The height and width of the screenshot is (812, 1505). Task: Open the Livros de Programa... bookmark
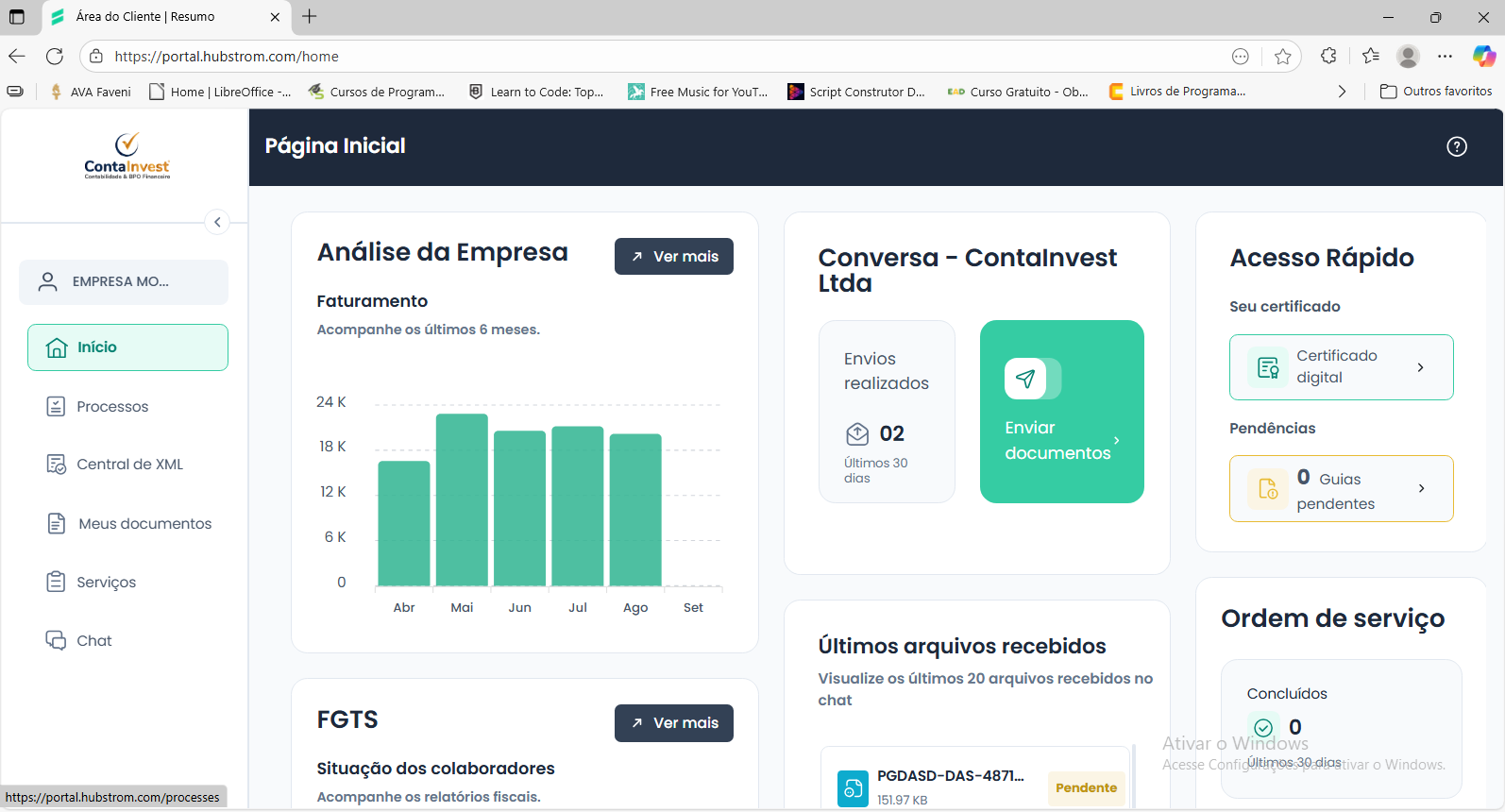[1176, 92]
